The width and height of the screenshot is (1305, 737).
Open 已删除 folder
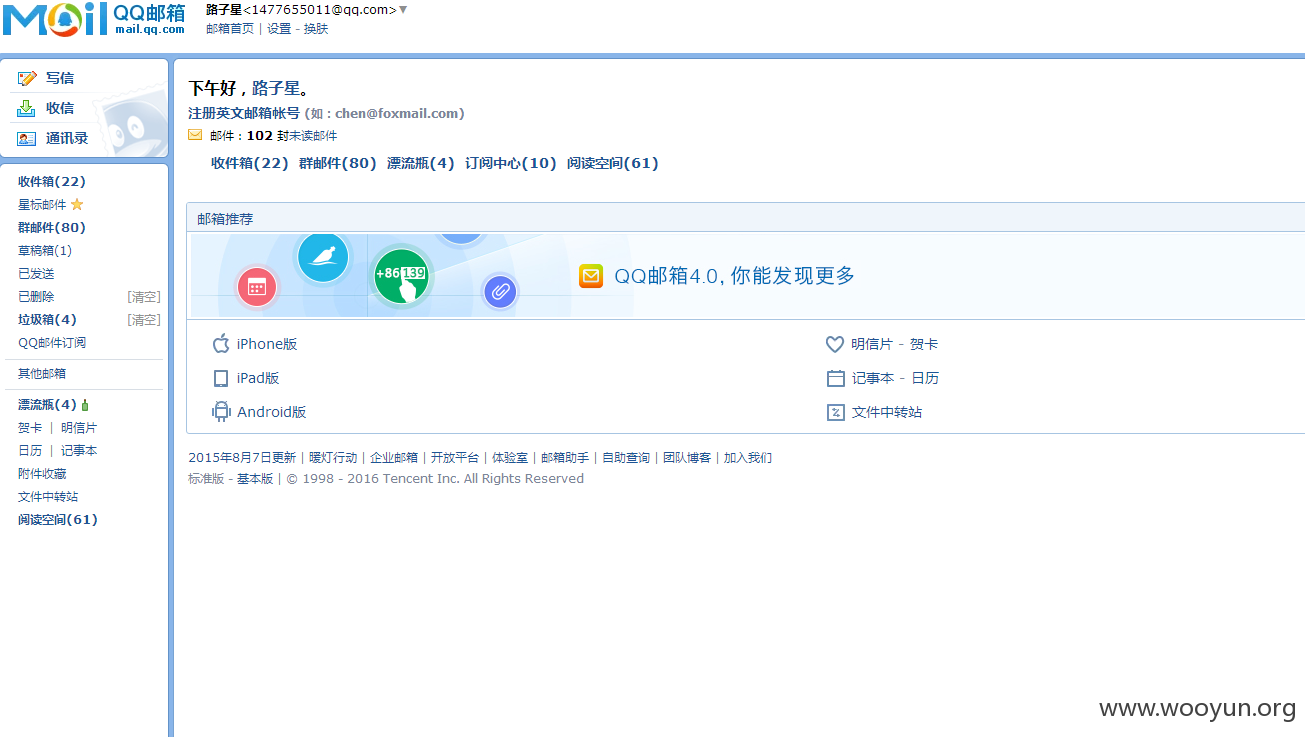36,297
